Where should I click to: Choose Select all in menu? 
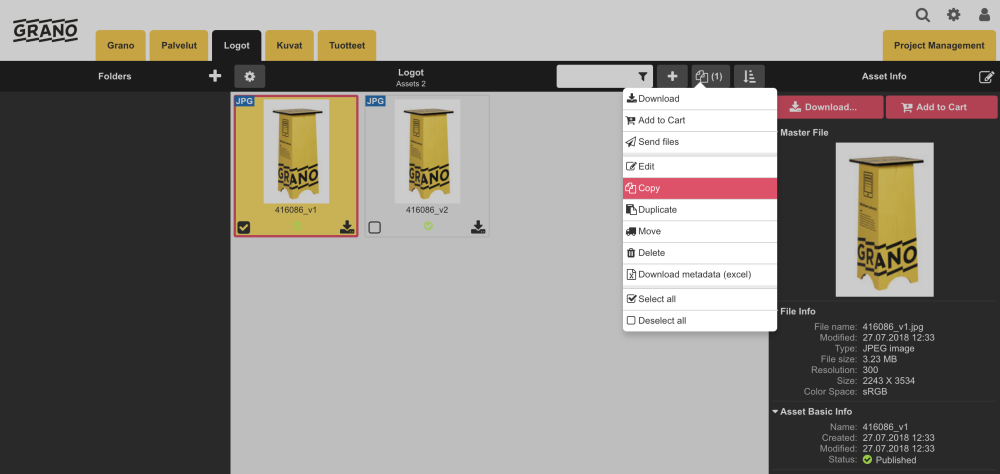700,299
